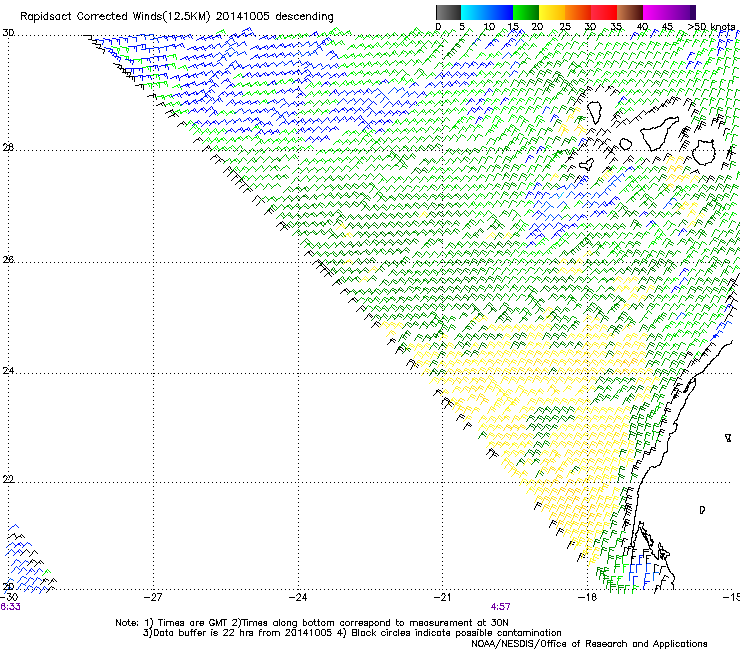This screenshot has height=650, width=740.
Task: Click the longitude "-30" axis label
Action: point(9,597)
